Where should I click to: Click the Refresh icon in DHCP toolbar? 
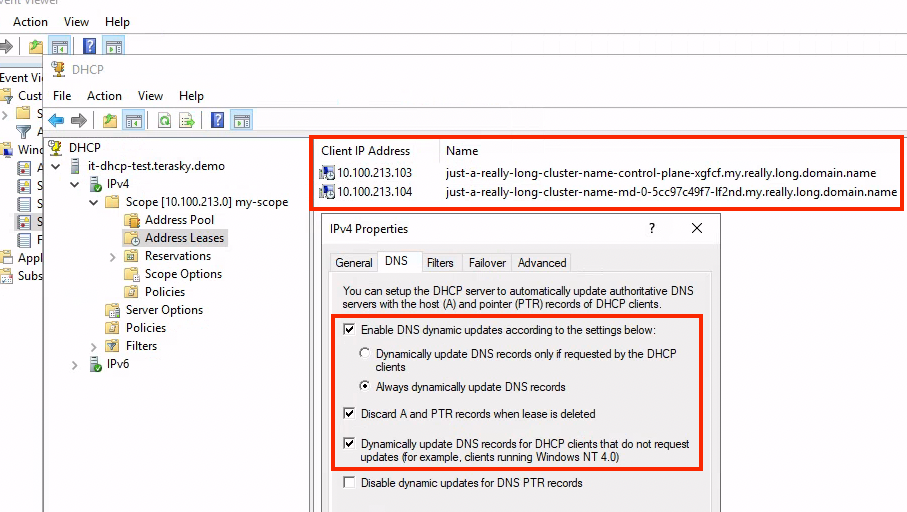point(163,120)
